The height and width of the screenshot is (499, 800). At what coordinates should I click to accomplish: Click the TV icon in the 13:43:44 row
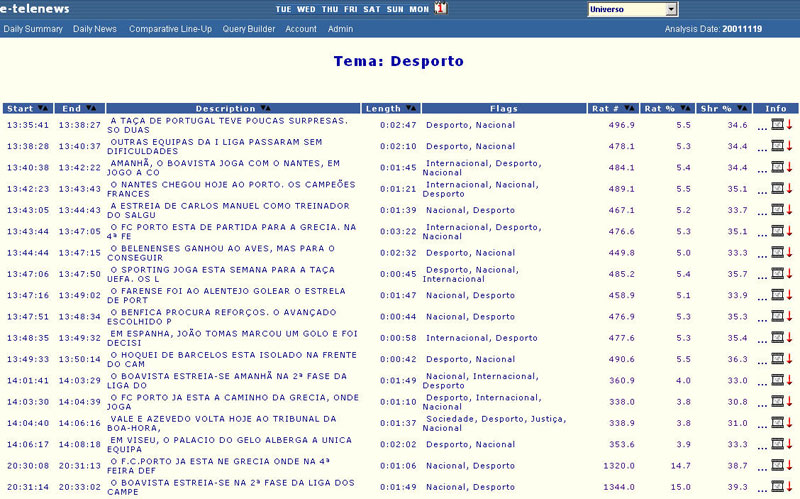pos(777,231)
